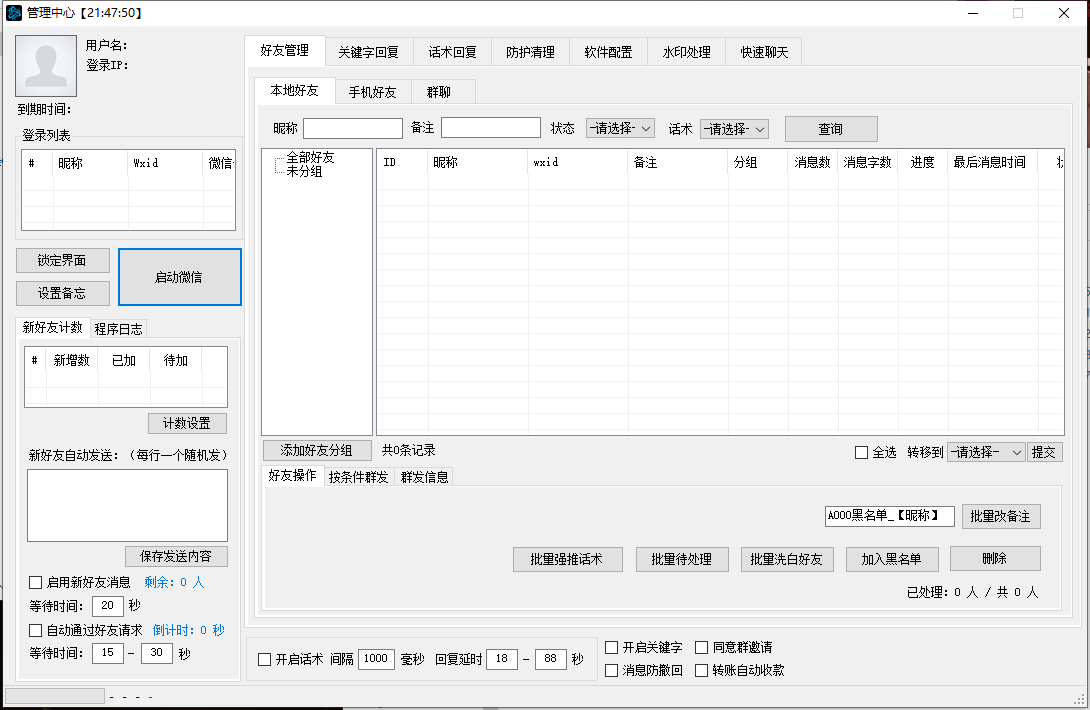
Task: Click 添加好友分组 button
Action: click(x=317, y=451)
